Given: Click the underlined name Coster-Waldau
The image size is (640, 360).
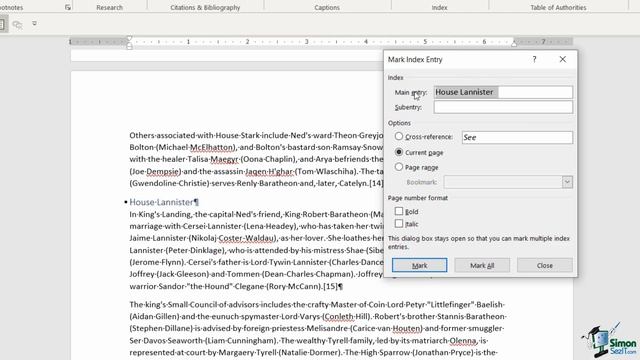Looking at the screenshot, I should (x=247, y=238).
